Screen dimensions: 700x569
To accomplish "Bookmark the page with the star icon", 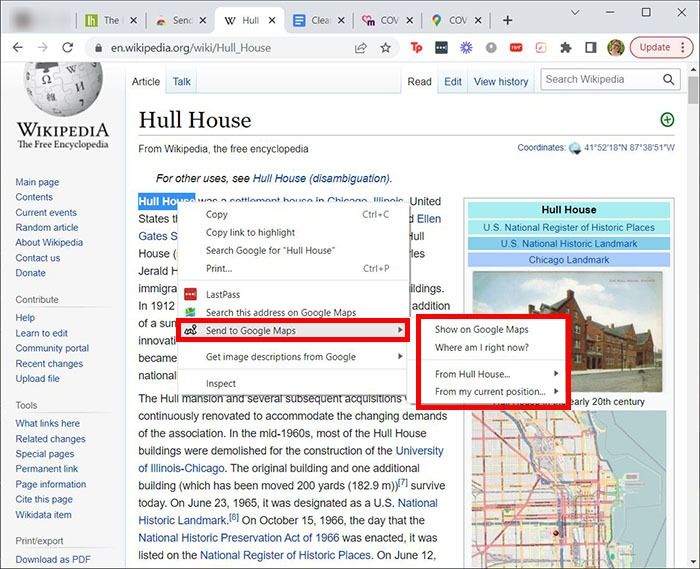I will [x=386, y=48].
